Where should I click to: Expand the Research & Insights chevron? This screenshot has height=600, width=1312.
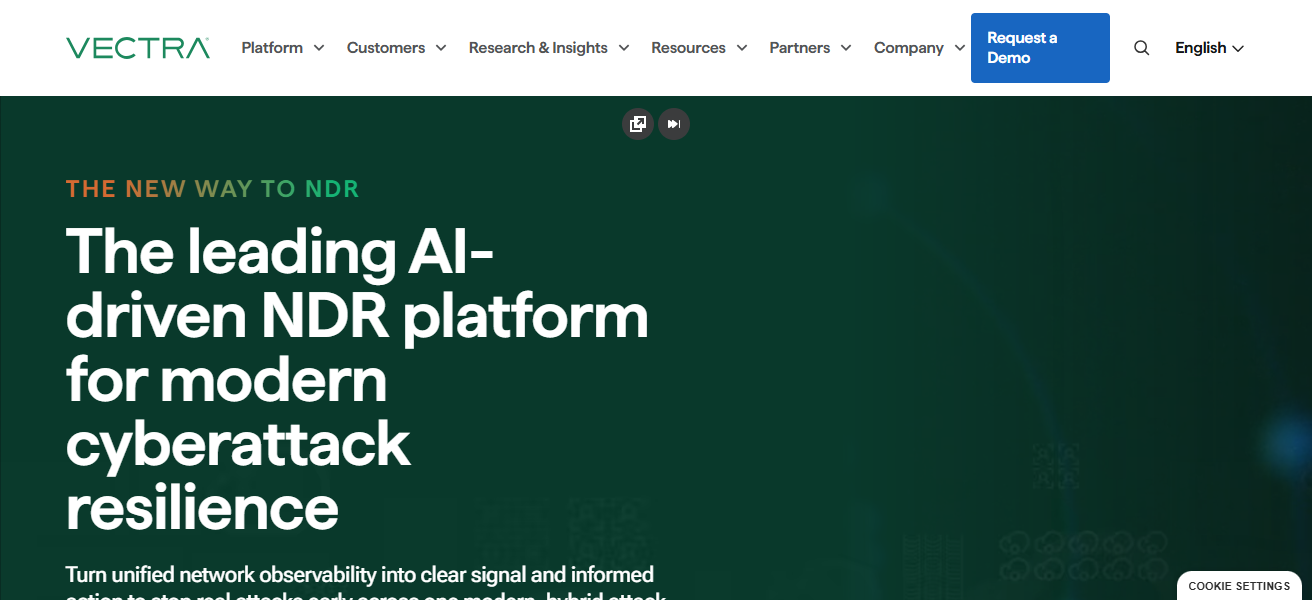pyautogui.click(x=624, y=47)
